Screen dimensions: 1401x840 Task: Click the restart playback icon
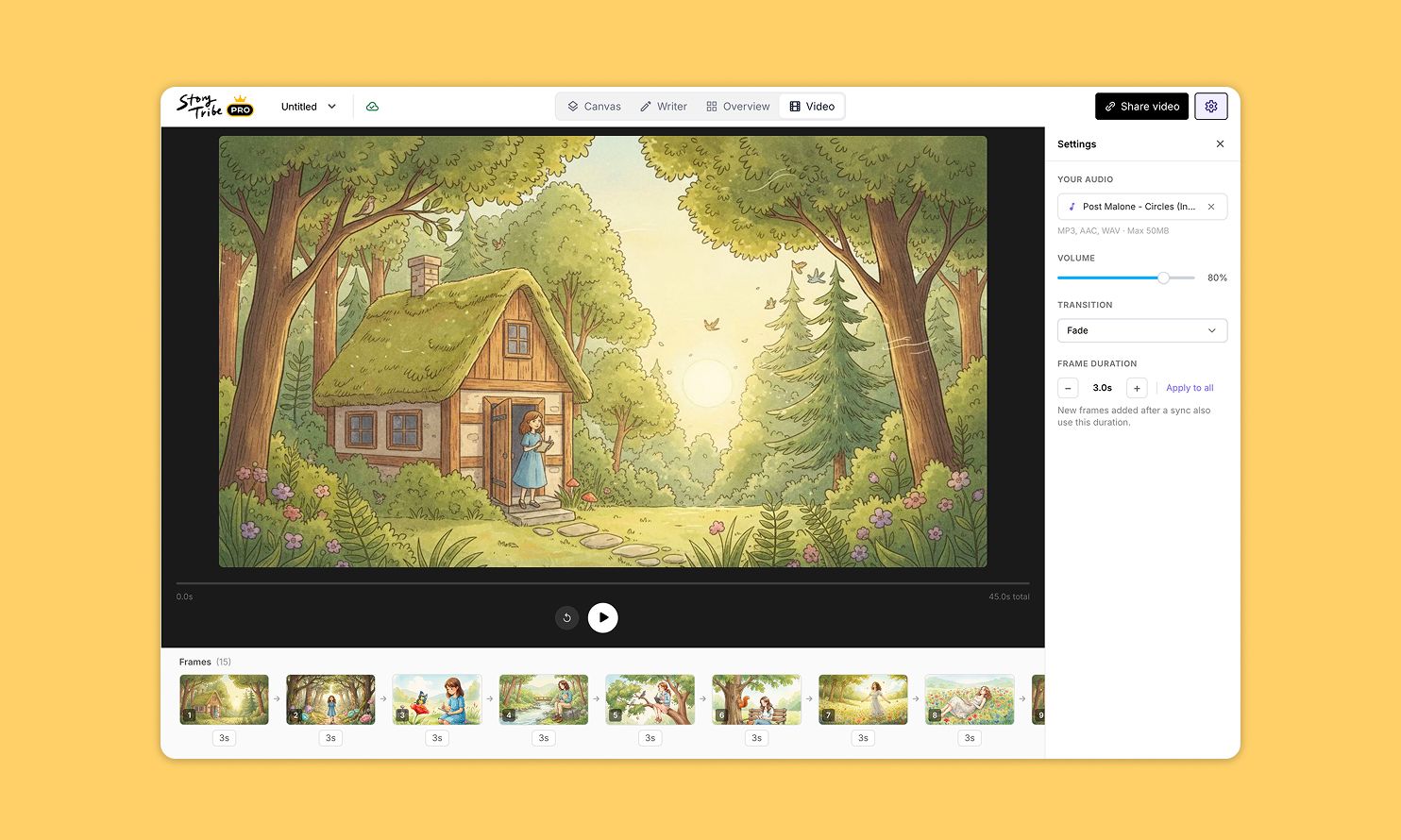(566, 617)
